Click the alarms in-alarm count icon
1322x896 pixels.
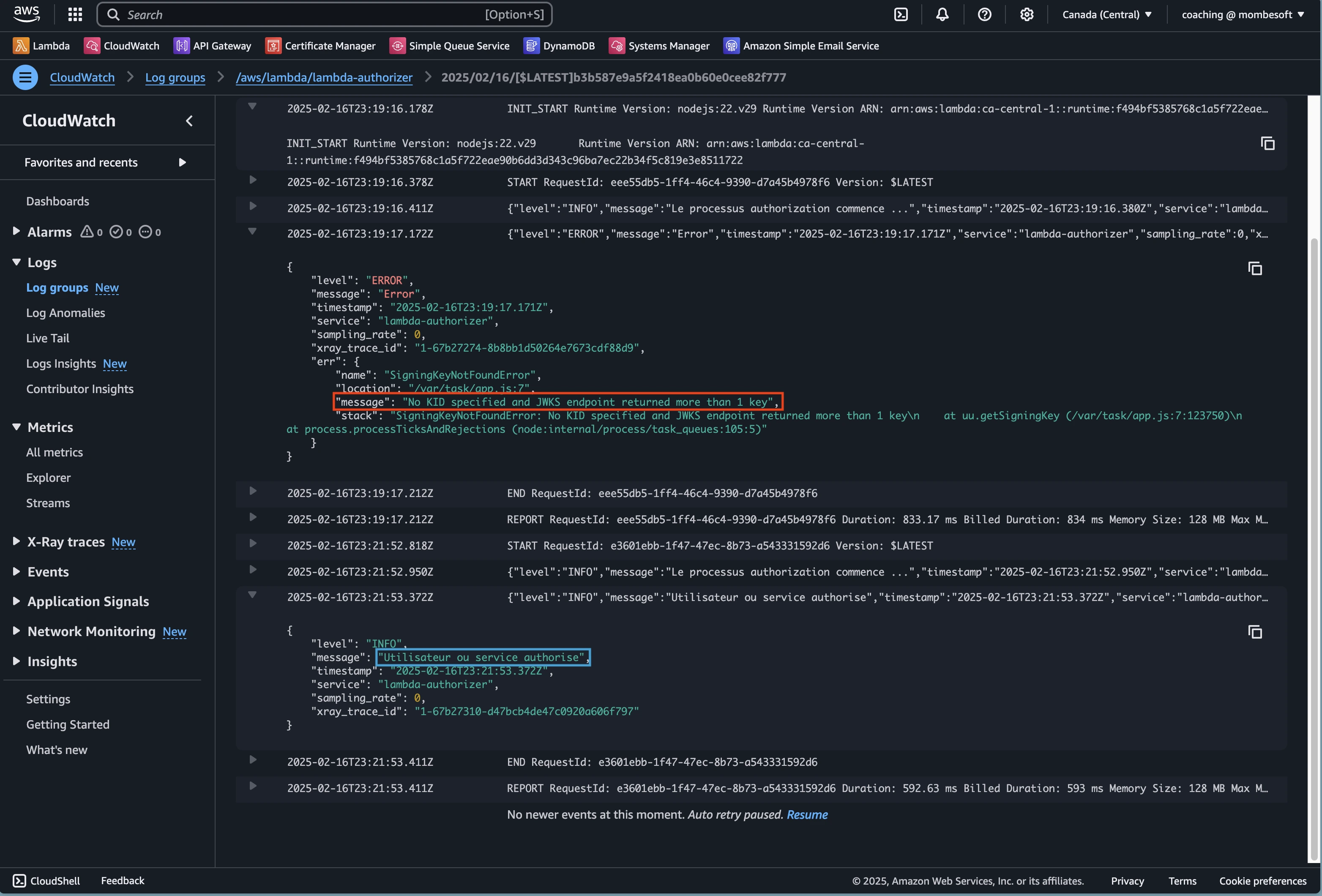(x=87, y=232)
